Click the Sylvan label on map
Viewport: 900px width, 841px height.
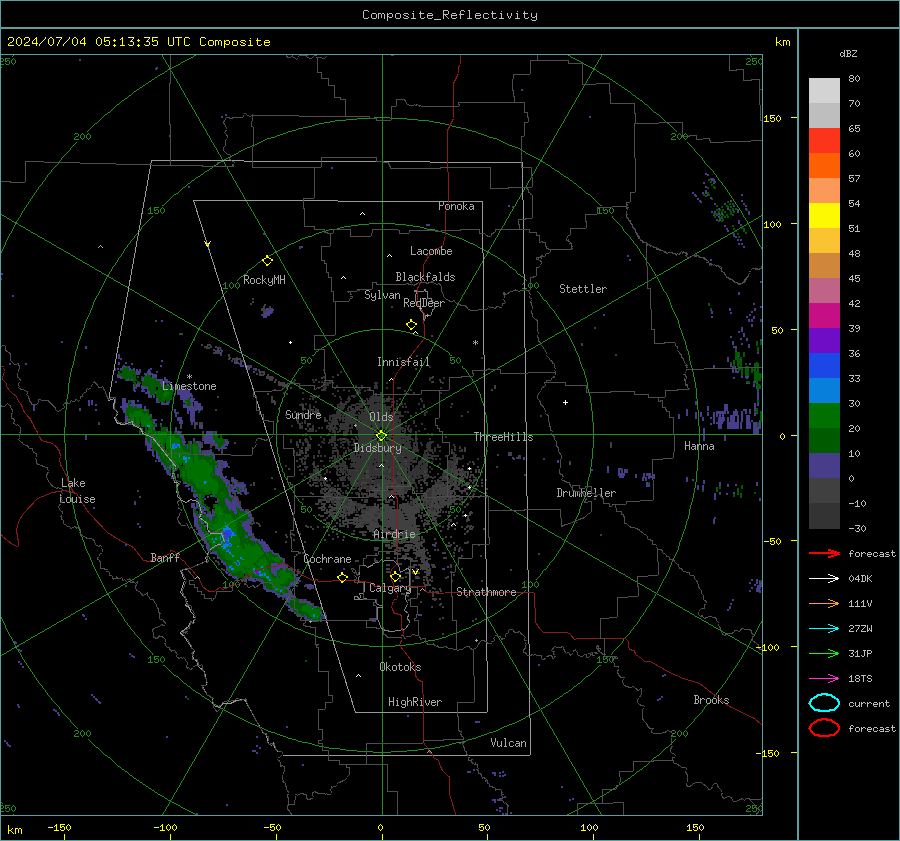click(x=382, y=295)
